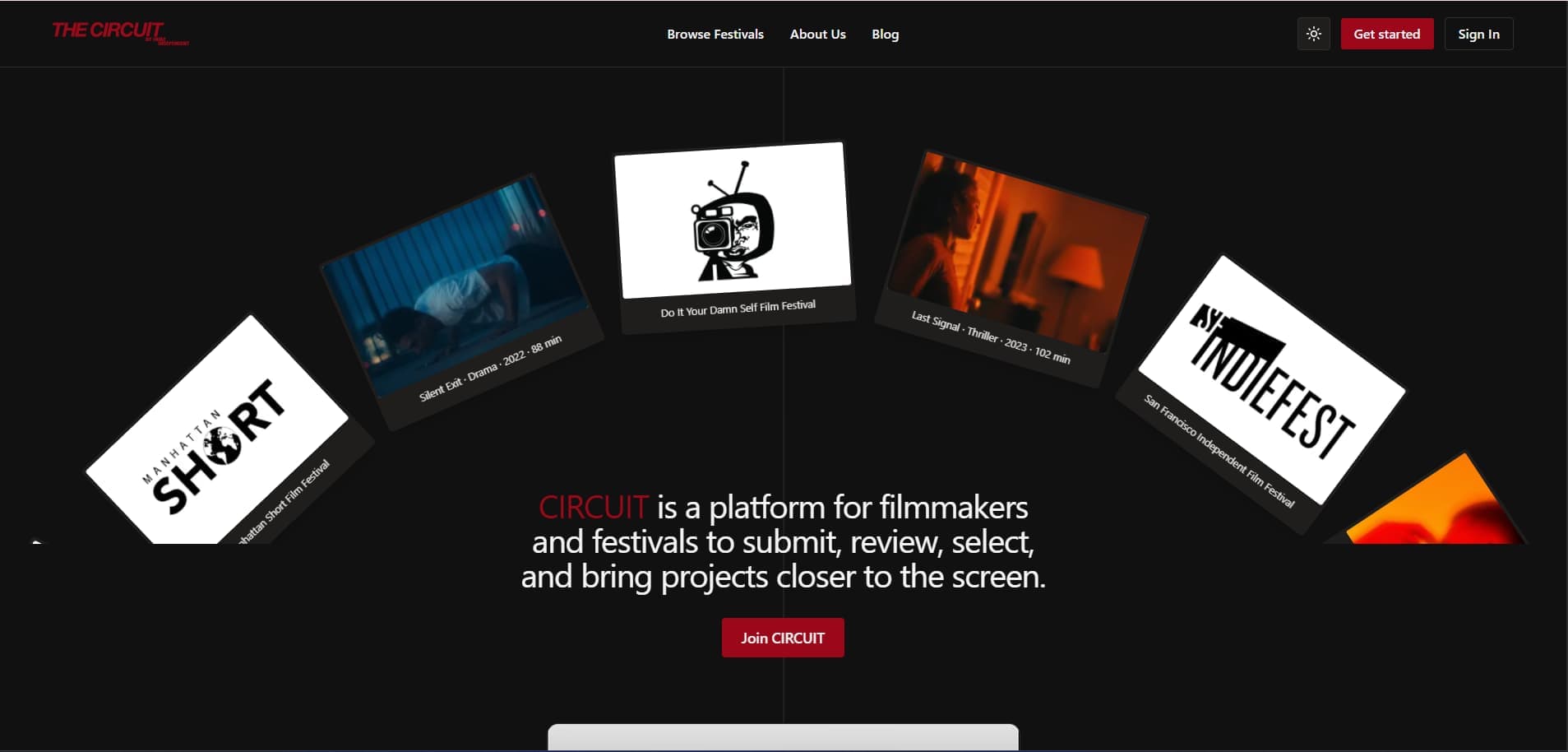Image resolution: width=1568 pixels, height=752 pixels.
Task: Click the Sign In button
Action: [x=1478, y=34]
